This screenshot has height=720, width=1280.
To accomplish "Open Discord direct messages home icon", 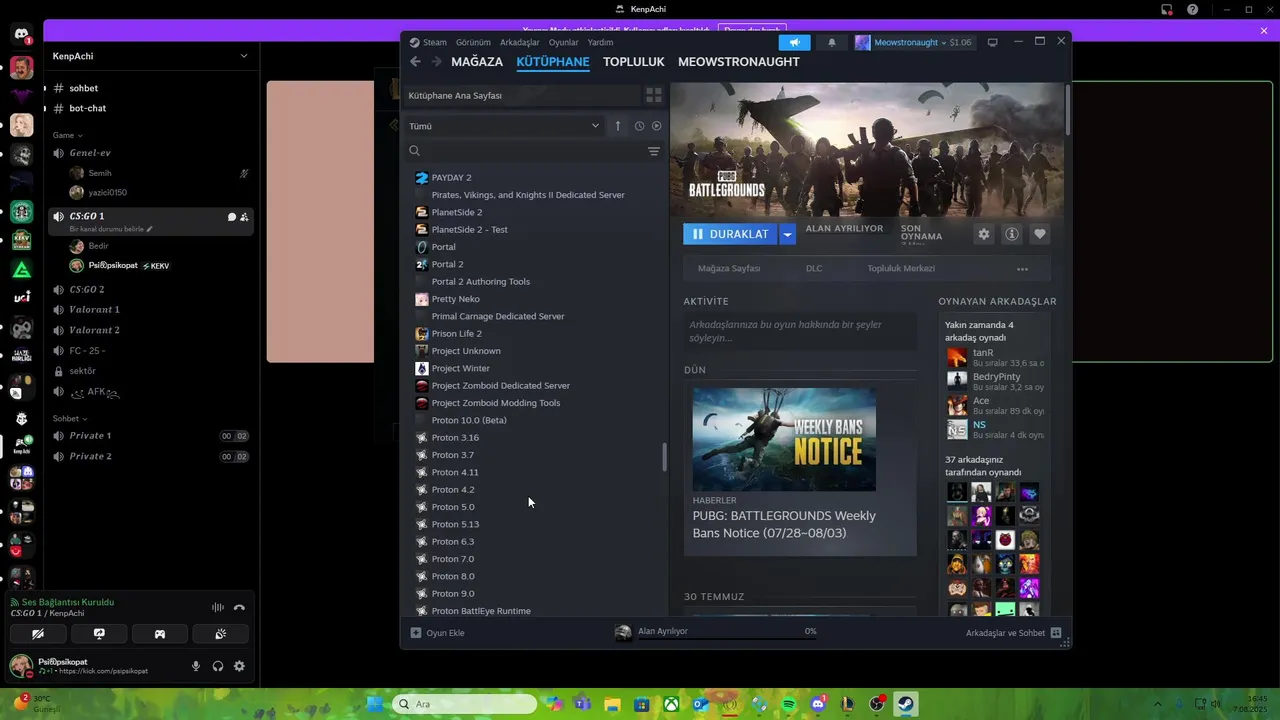I will [x=22, y=35].
